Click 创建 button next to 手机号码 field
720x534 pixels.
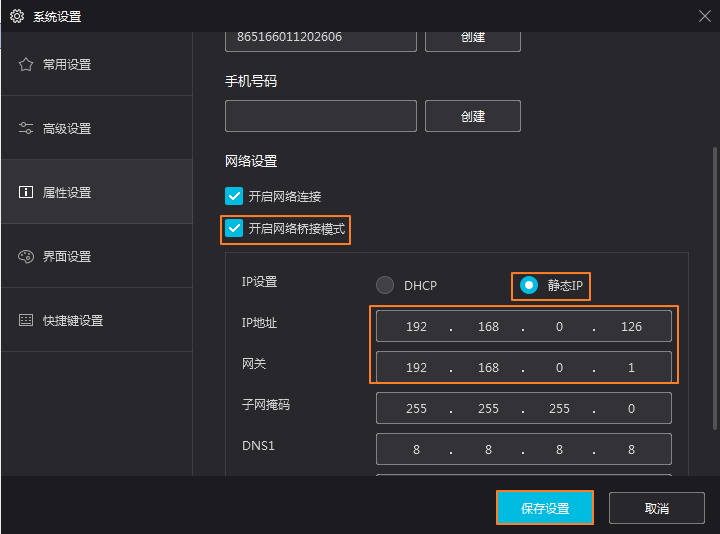point(473,116)
